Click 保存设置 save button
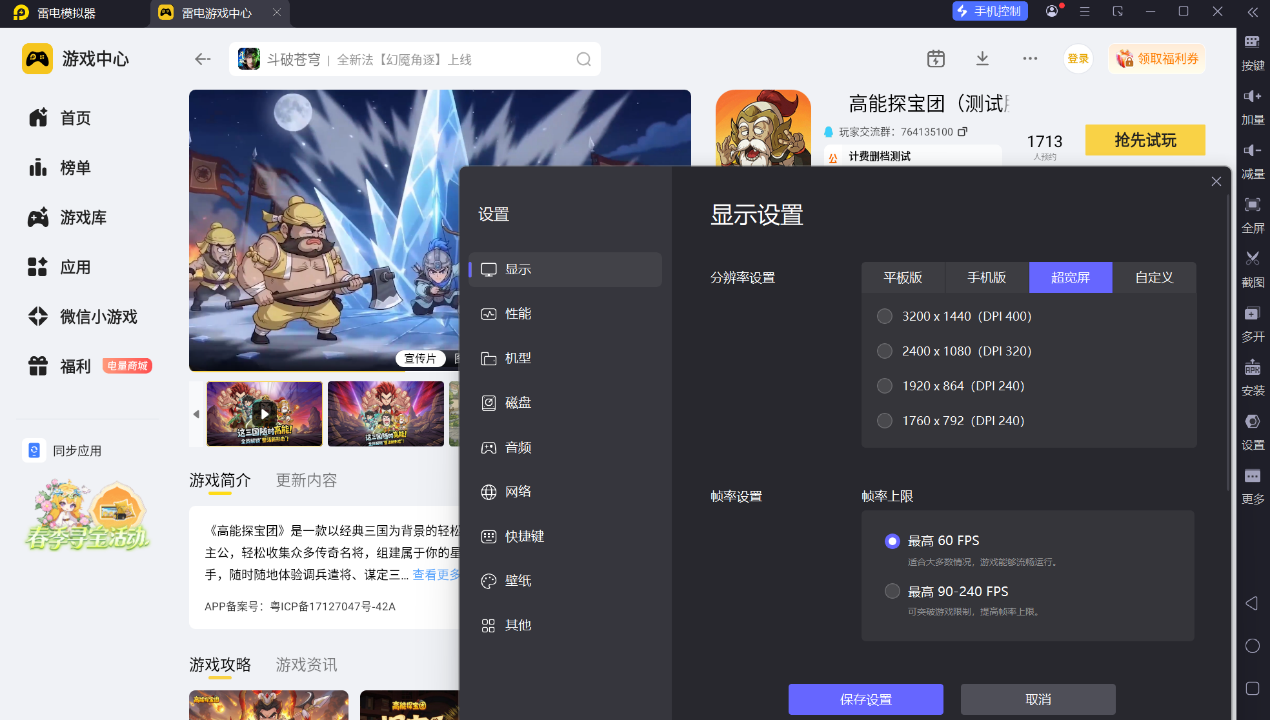The image size is (1270, 720). point(866,700)
